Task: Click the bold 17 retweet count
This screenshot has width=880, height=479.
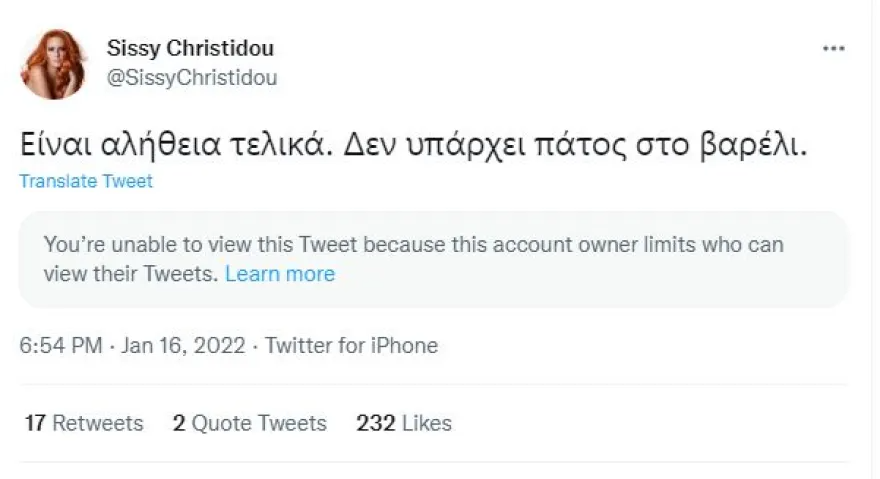Action: 35,424
